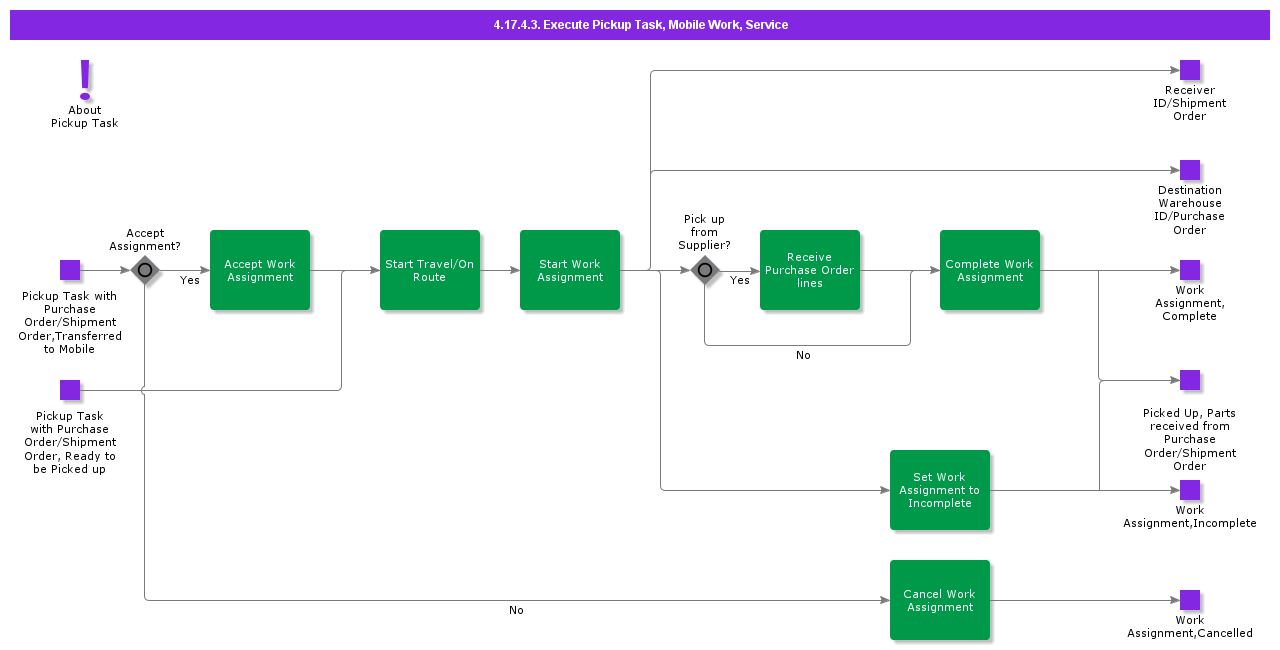Click the 'Destination Warehouse ID/Purchase Order' label

coord(1190,210)
